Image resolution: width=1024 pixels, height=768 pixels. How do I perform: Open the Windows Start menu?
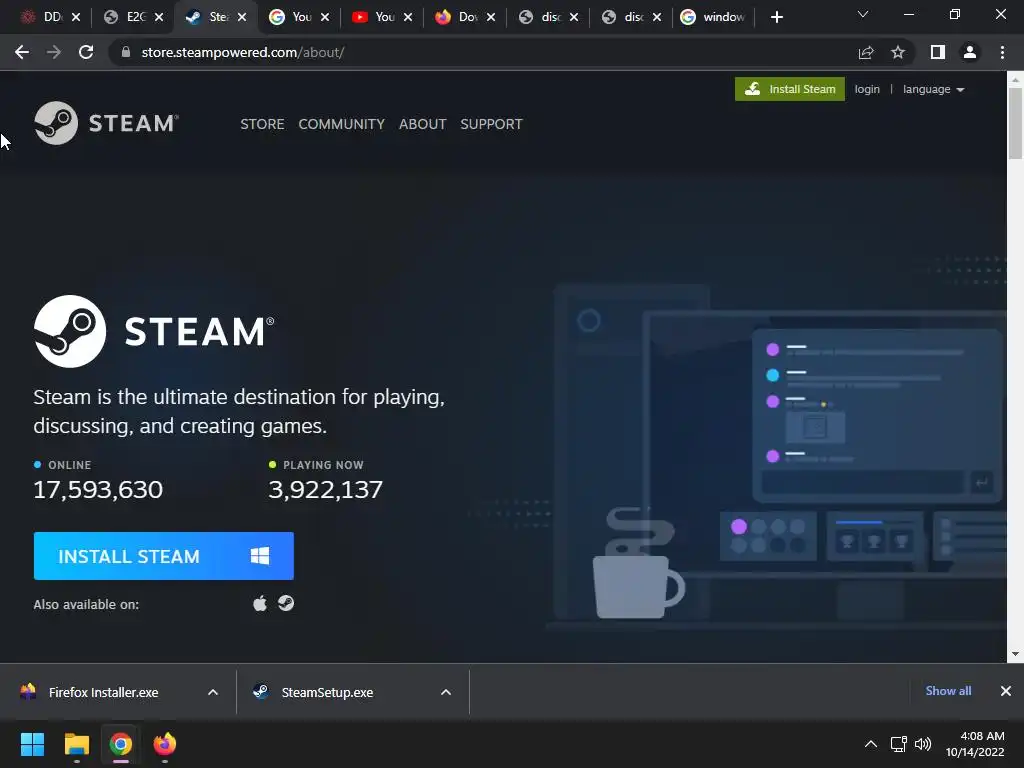click(32, 744)
